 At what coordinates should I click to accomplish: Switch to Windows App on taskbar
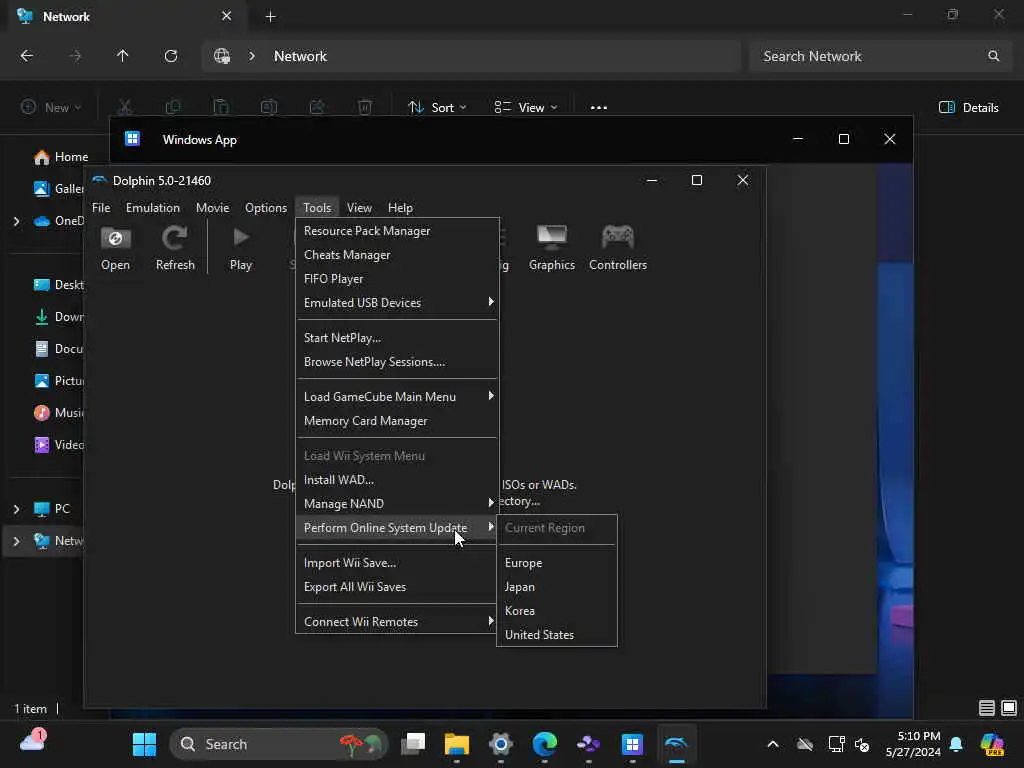tap(632, 744)
